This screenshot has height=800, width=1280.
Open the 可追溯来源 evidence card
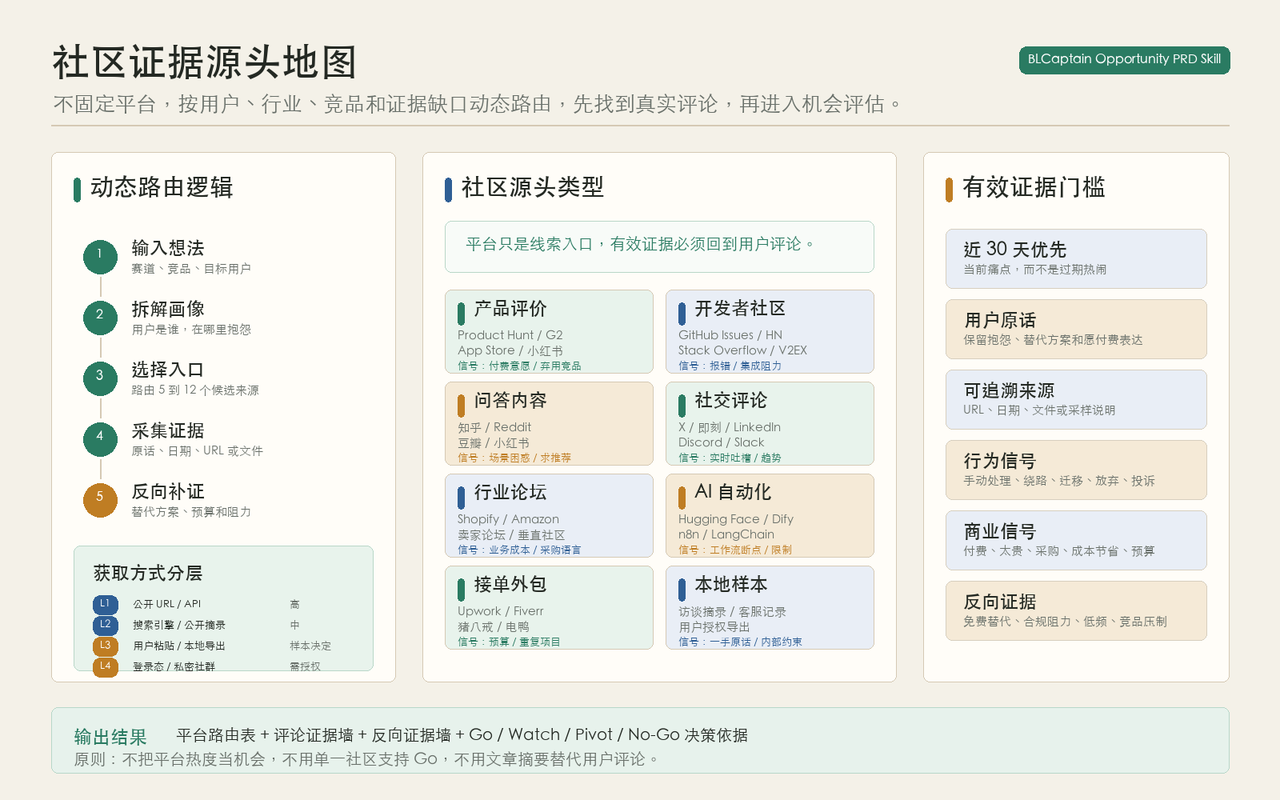tap(1076, 400)
